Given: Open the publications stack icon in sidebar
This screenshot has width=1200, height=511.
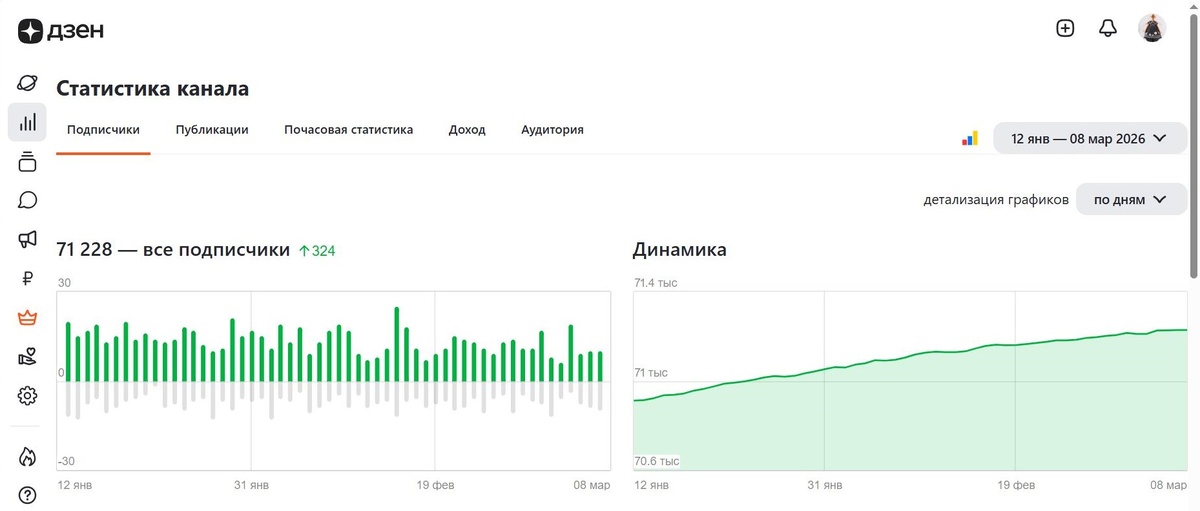Looking at the screenshot, I should [28, 161].
